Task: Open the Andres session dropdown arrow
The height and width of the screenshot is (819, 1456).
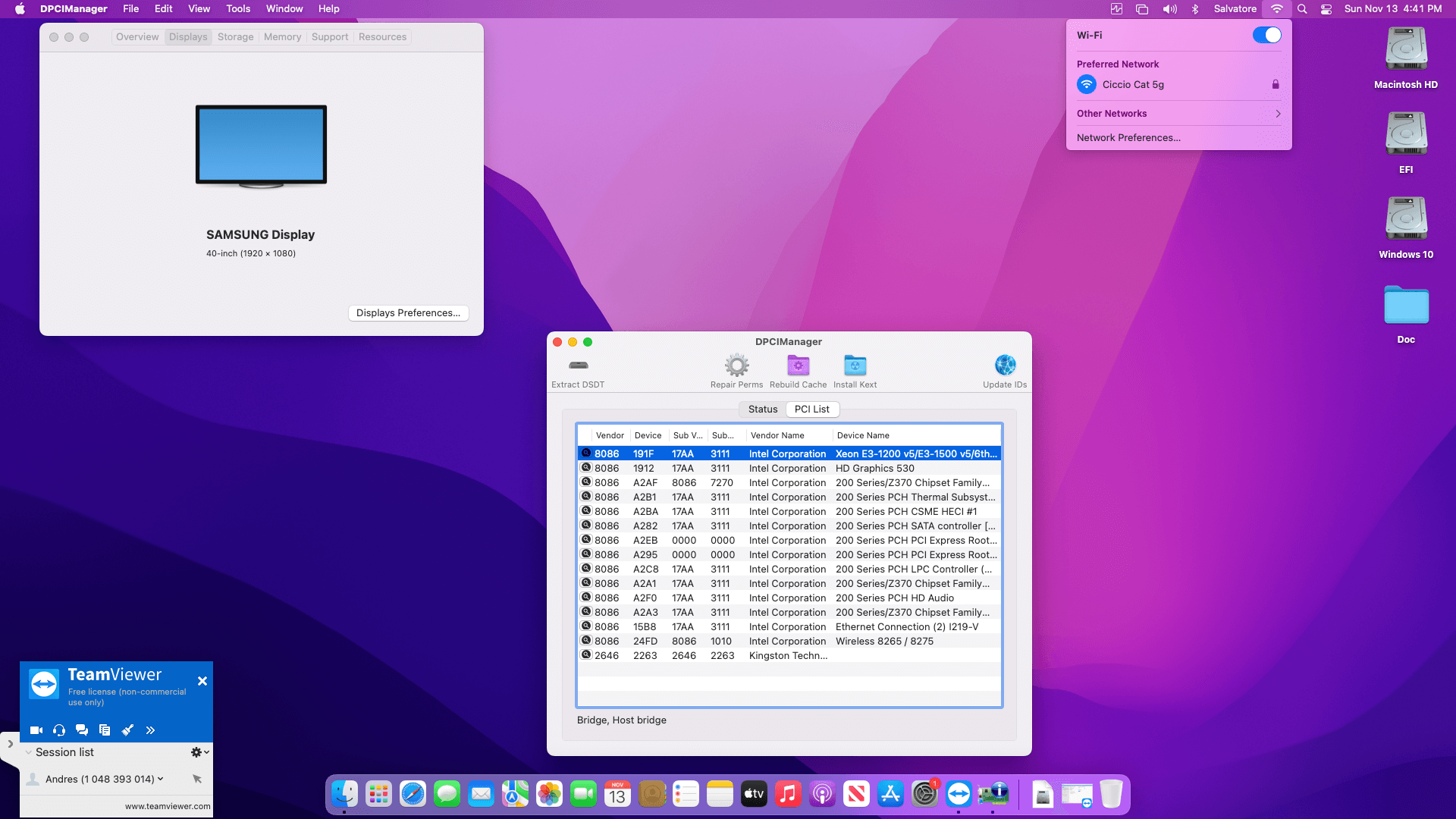Action: pyautogui.click(x=161, y=779)
